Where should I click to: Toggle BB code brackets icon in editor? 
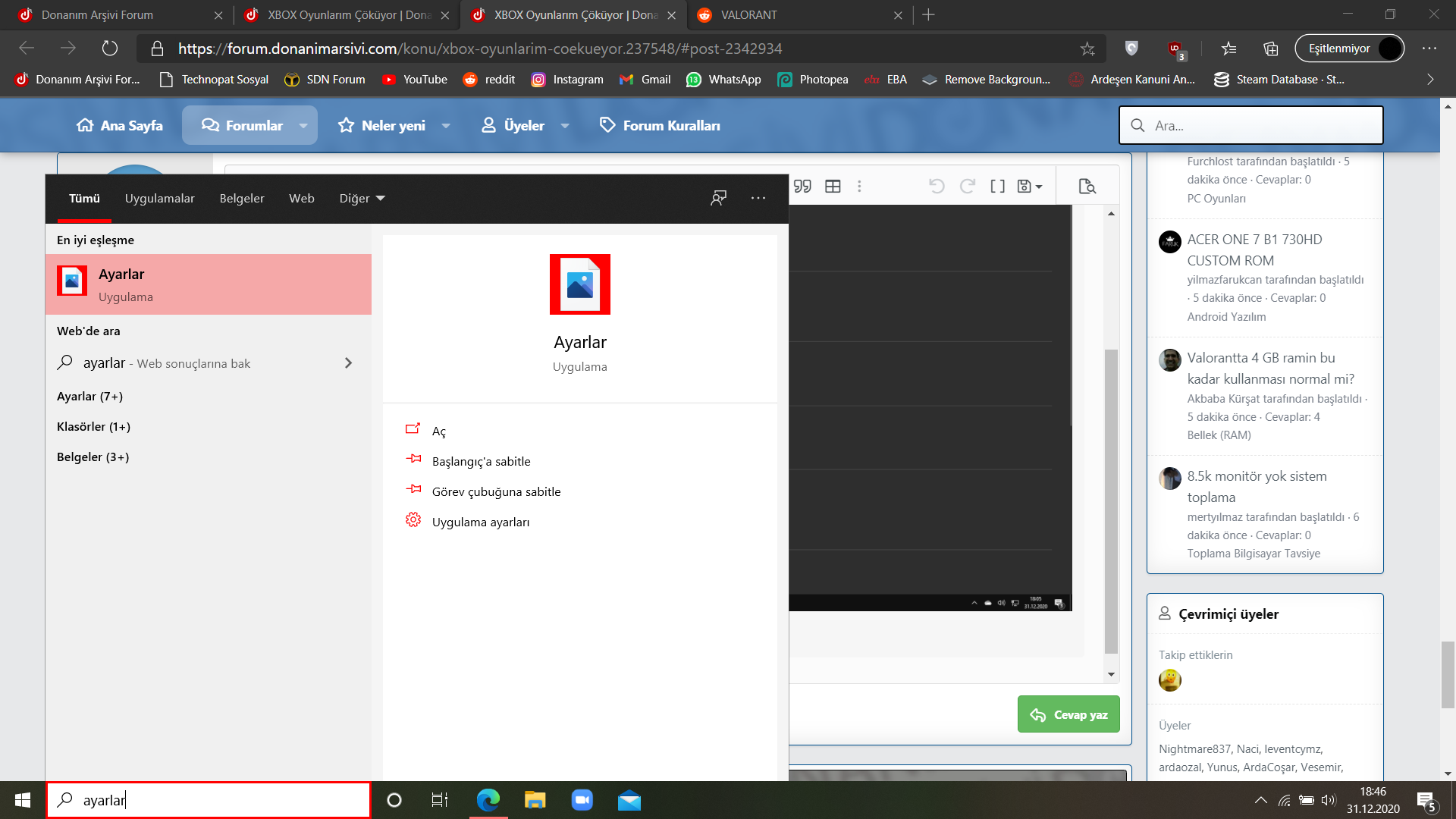[x=997, y=187]
